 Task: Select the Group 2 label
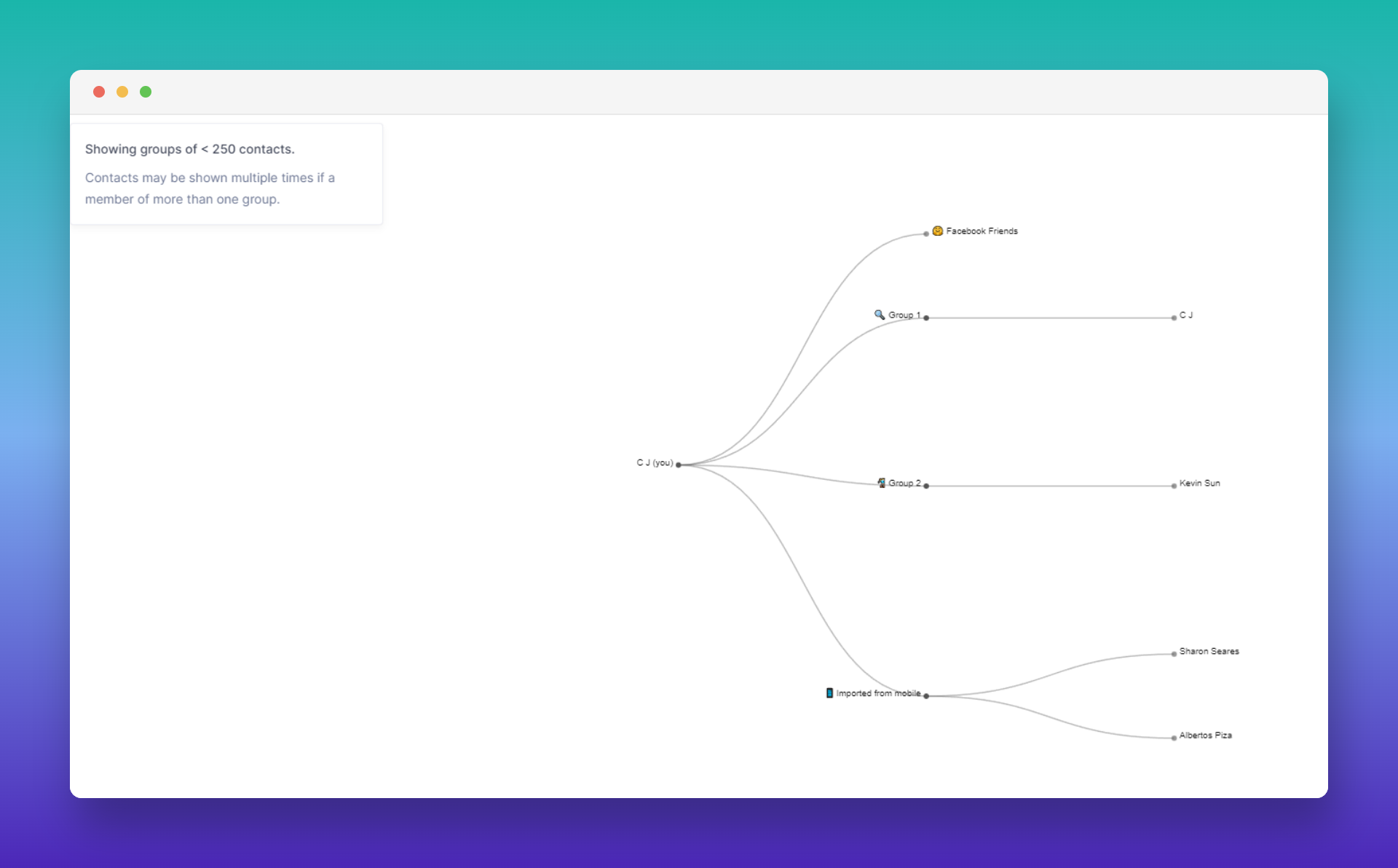pos(904,483)
